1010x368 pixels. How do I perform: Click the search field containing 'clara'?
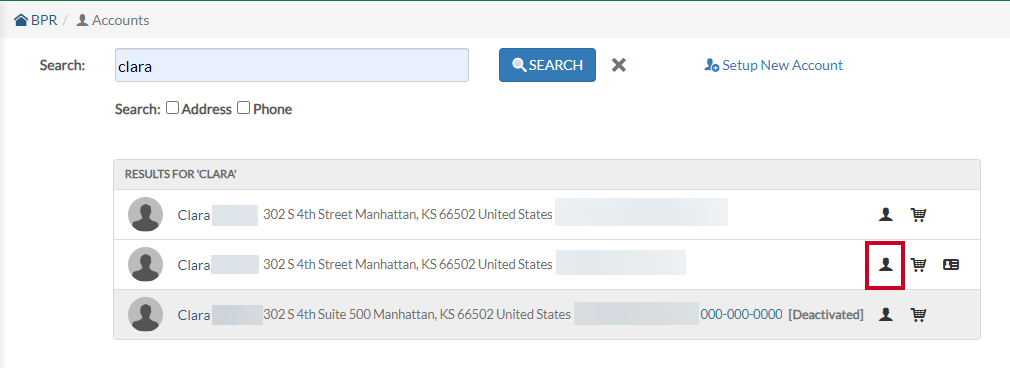292,65
